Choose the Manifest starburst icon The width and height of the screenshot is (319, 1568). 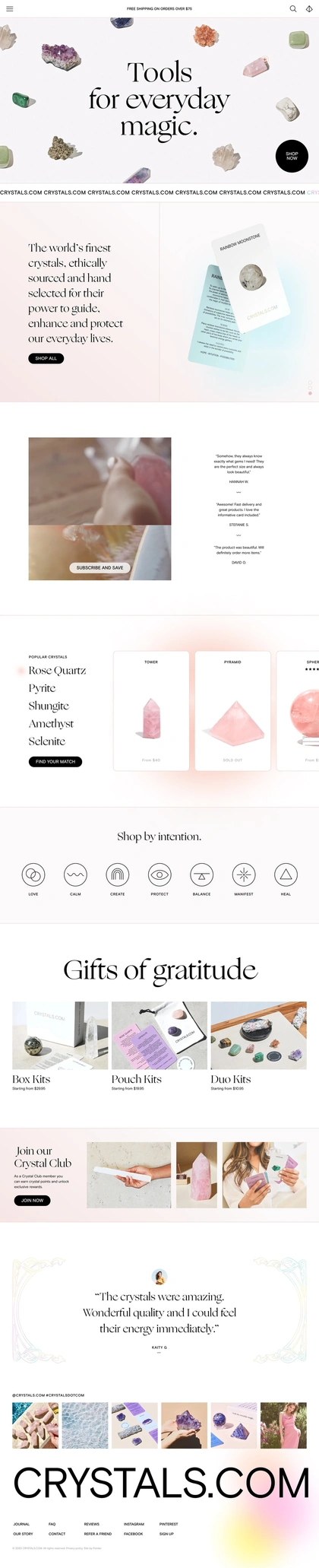click(x=244, y=874)
